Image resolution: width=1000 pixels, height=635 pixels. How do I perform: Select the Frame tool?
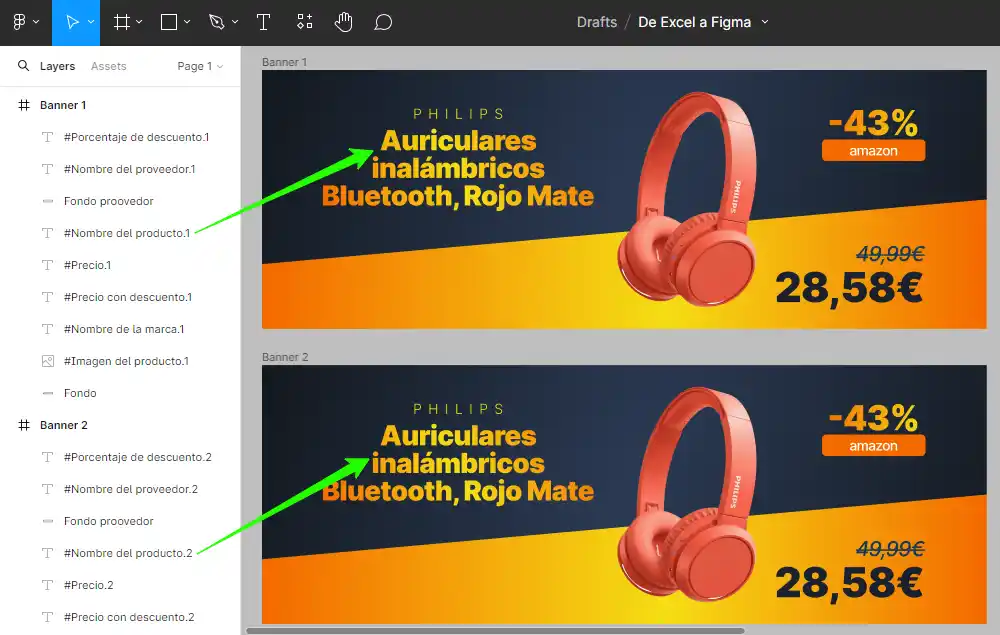click(121, 22)
